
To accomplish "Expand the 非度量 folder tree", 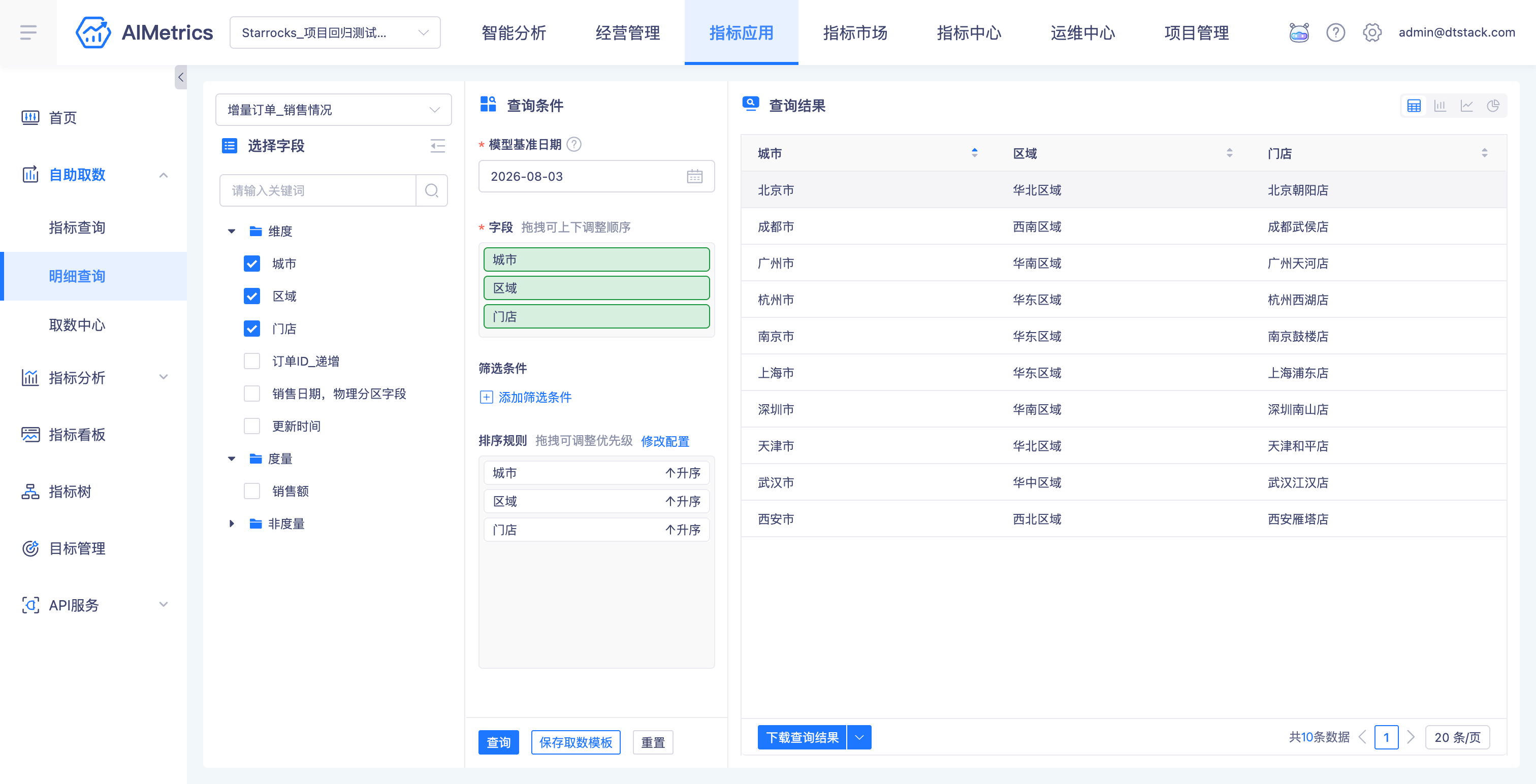I will (231, 524).
